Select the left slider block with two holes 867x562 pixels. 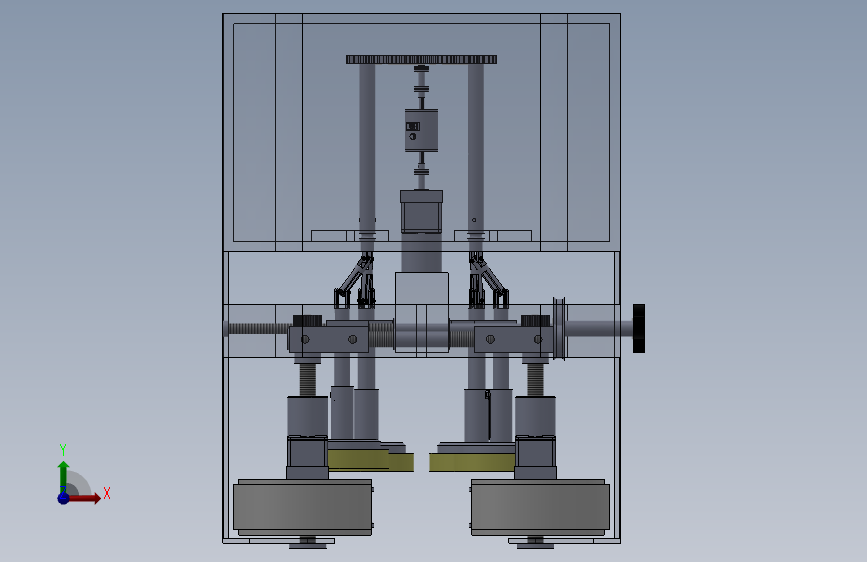point(328,339)
